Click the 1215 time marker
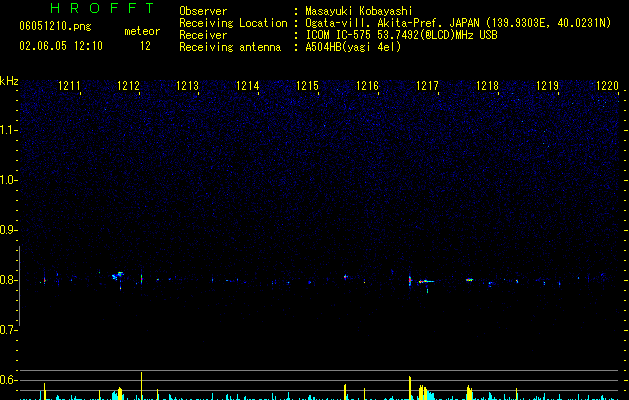 tap(307, 86)
